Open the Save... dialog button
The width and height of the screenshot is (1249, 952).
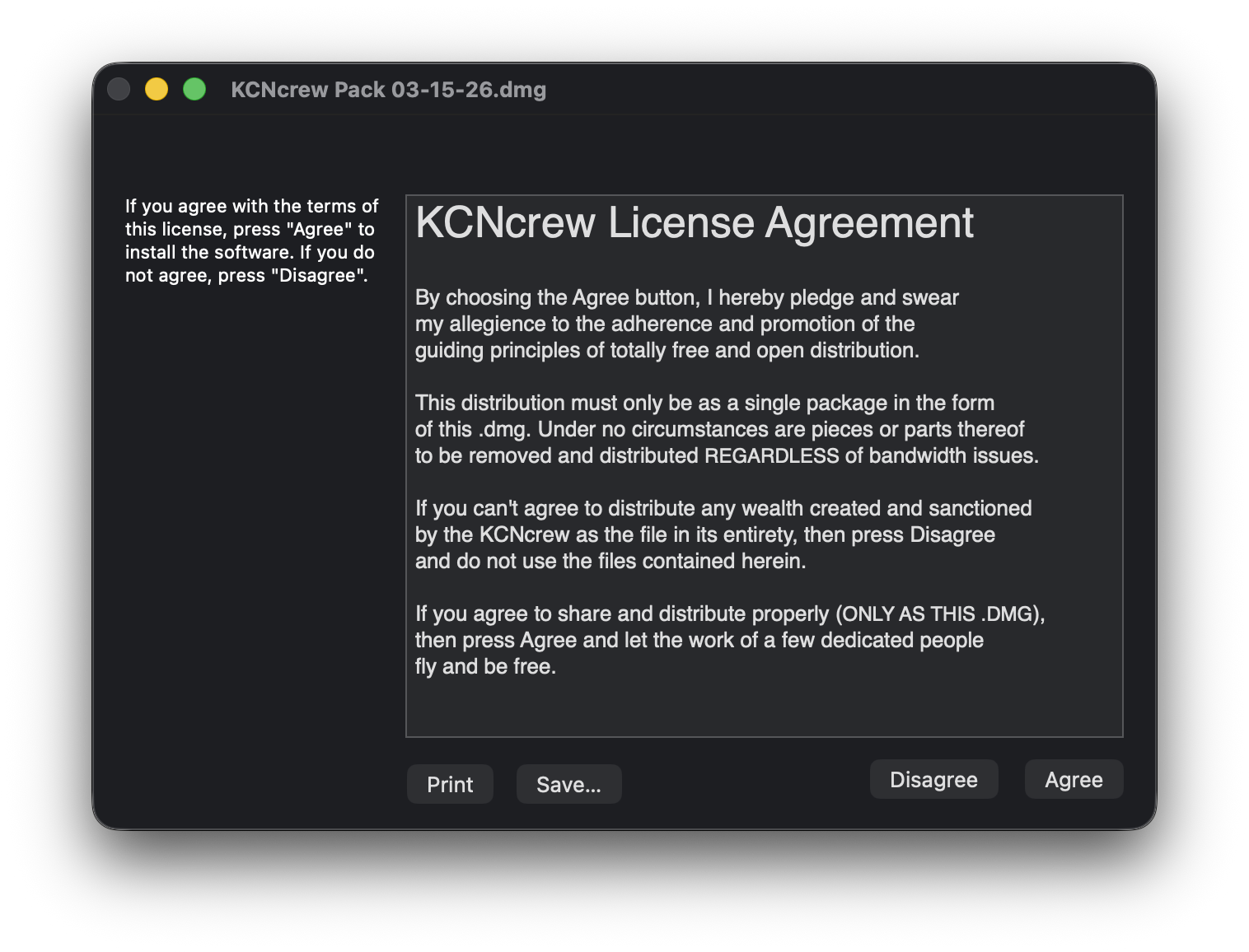(568, 784)
